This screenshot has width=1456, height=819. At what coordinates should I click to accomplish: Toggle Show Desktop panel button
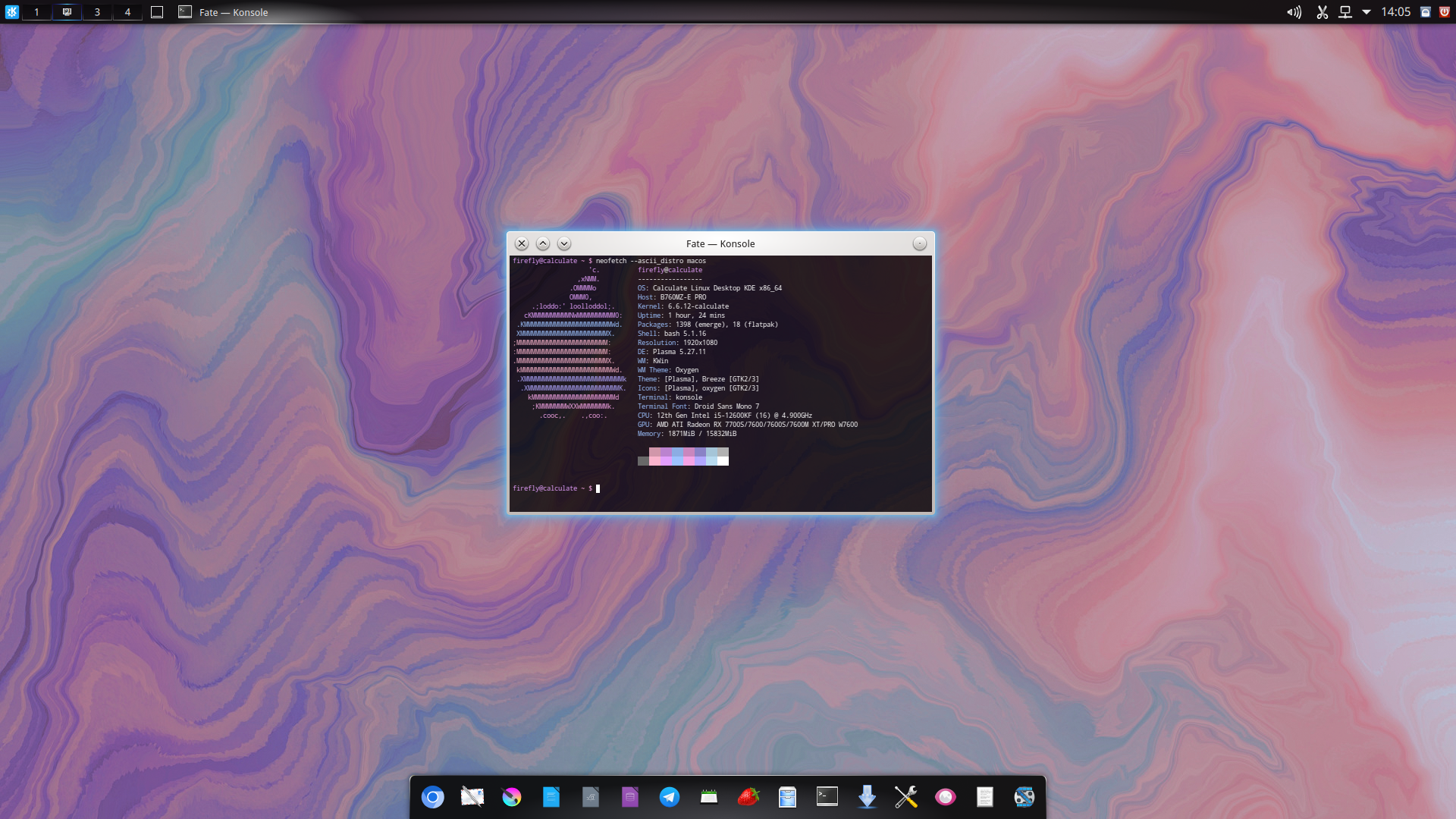(x=157, y=12)
